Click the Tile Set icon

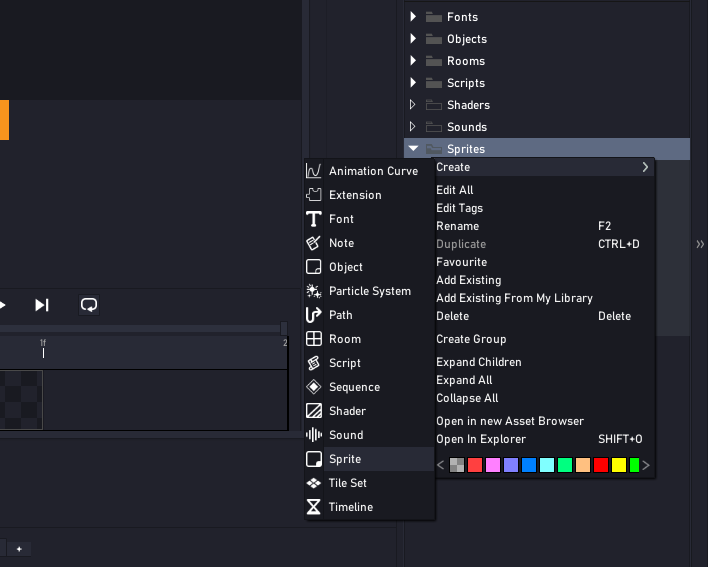point(314,483)
